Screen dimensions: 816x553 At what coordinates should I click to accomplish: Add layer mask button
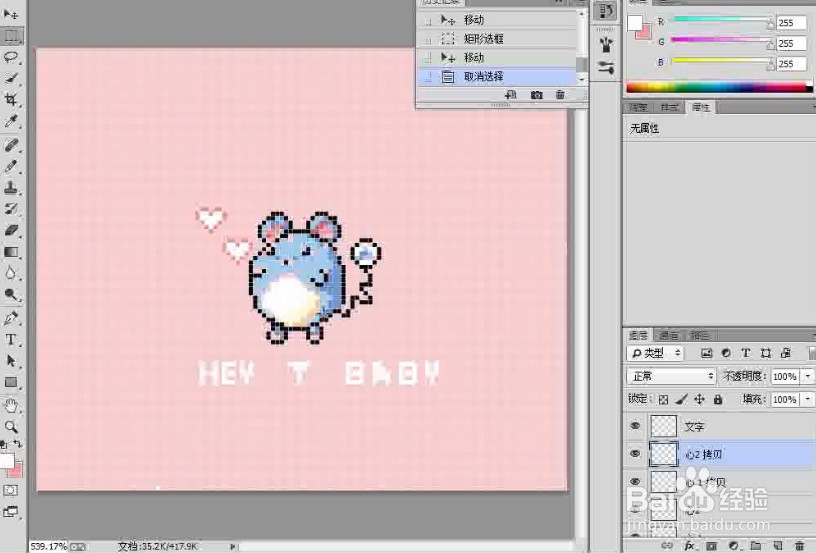[711, 545]
